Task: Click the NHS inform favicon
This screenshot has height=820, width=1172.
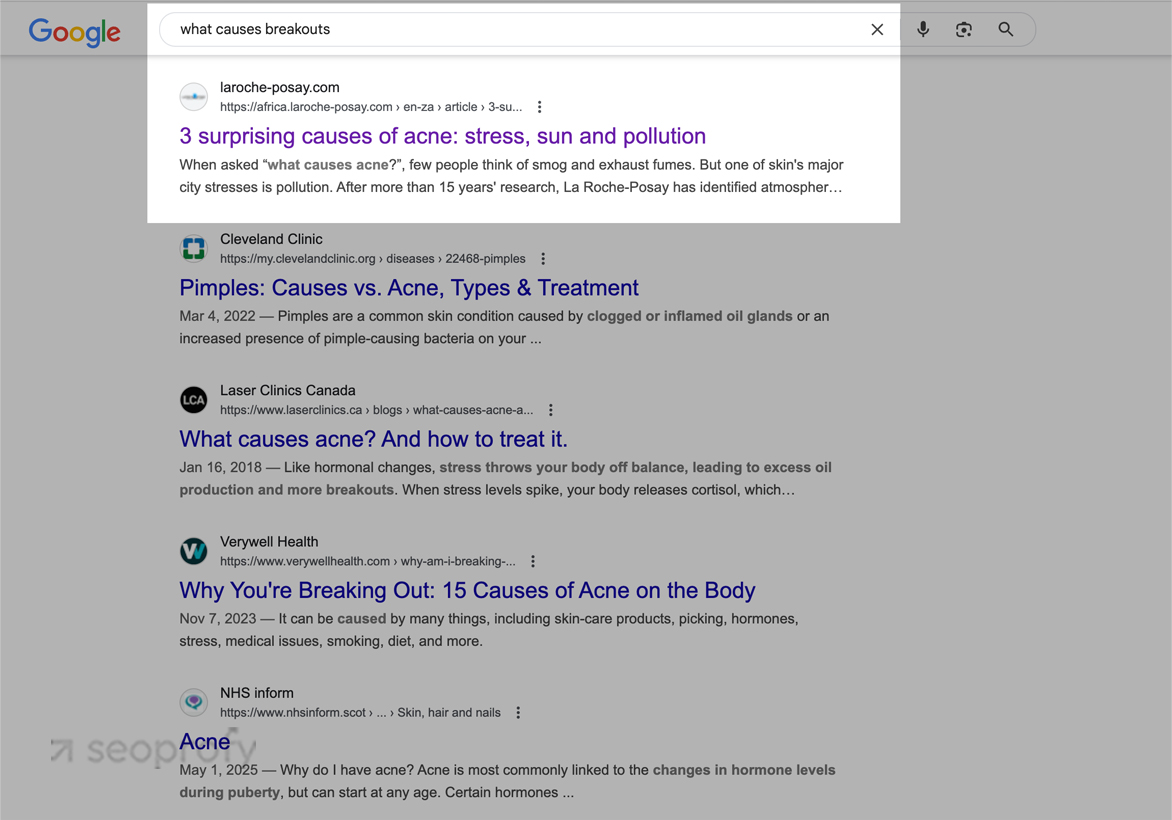Action: tap(194, 702)
